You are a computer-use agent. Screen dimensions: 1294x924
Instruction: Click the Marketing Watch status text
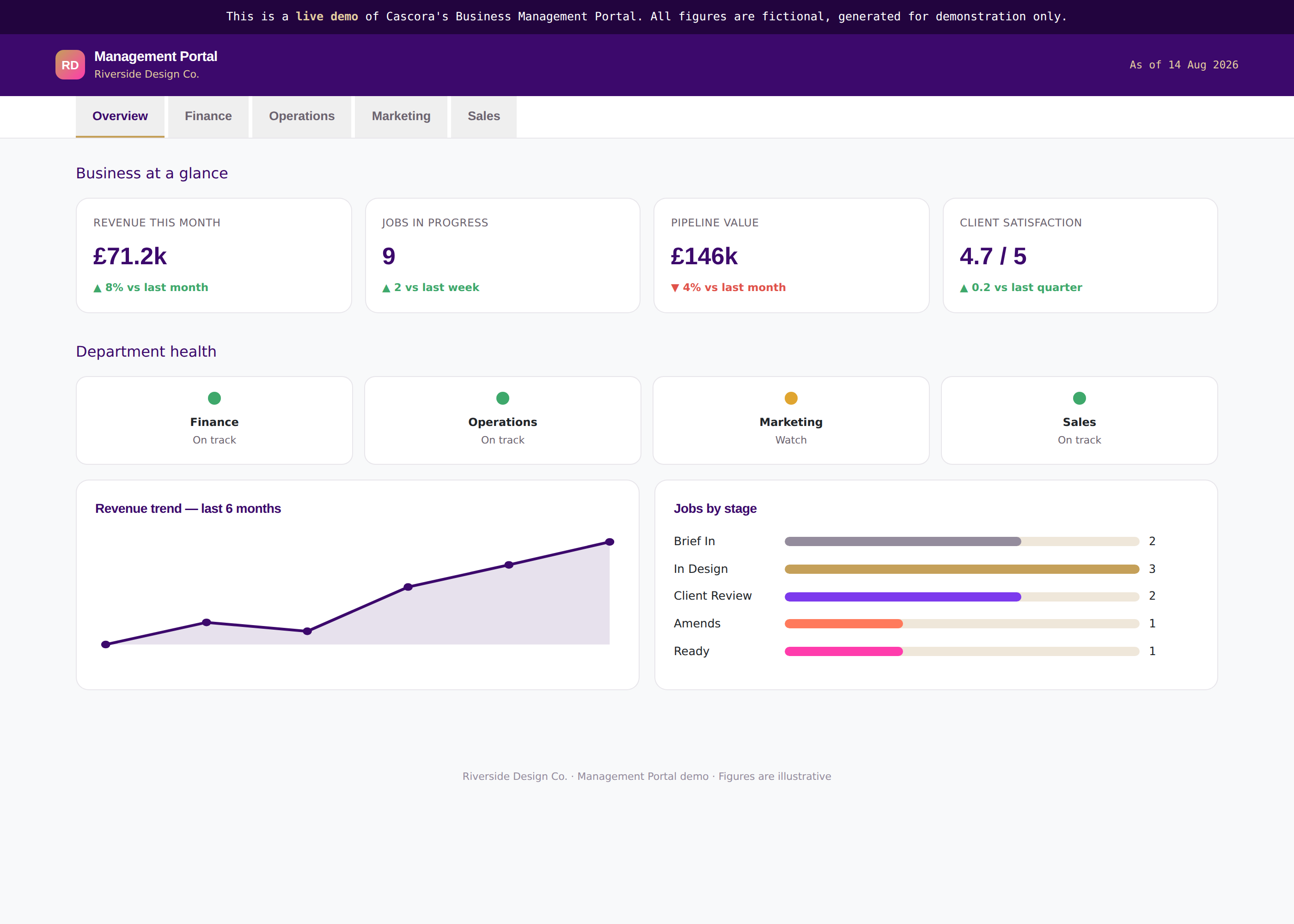click(x=791, y=440)
